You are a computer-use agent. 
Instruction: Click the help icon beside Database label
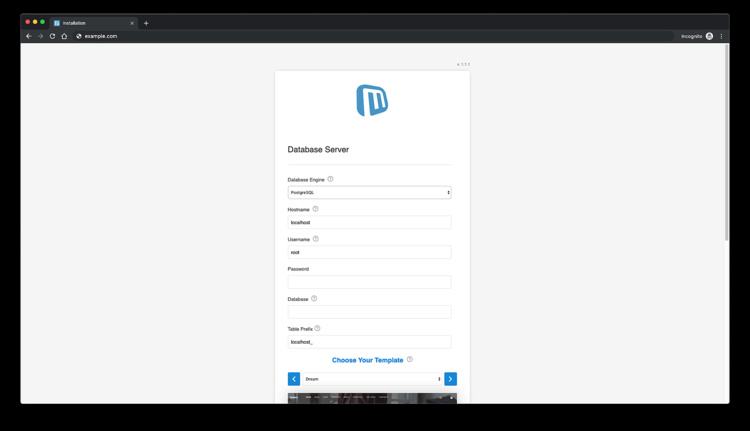pos(314,298)
